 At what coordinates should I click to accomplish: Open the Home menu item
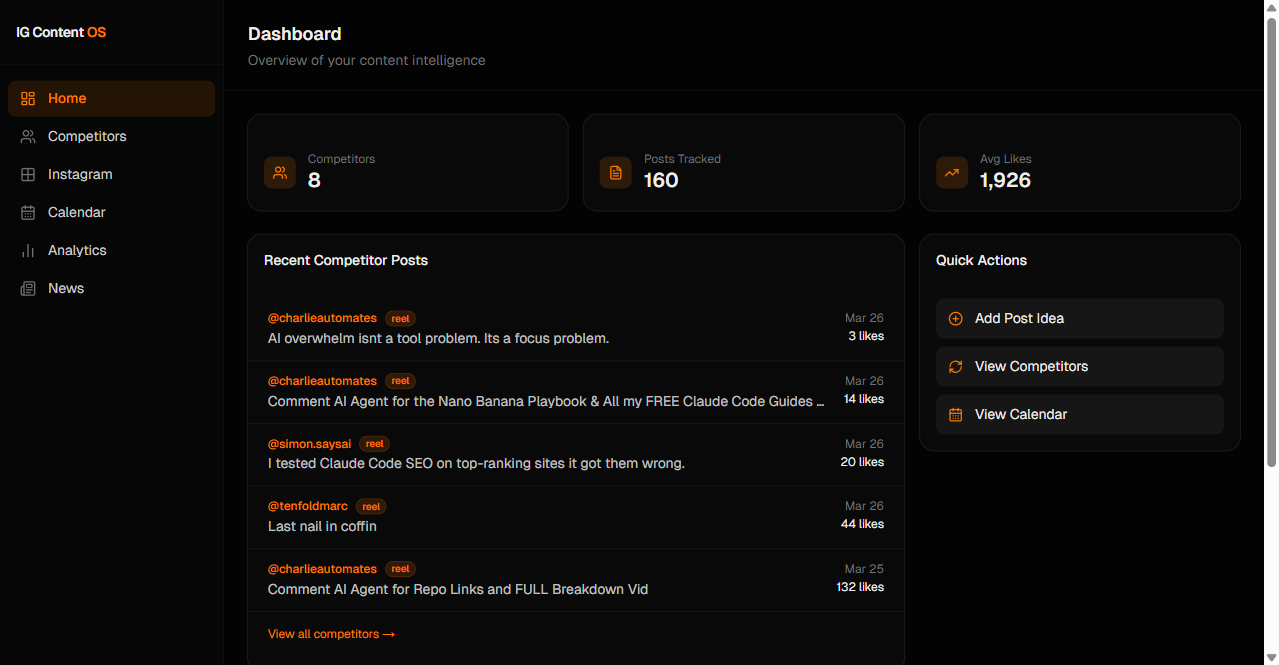(x=111, y=98)
